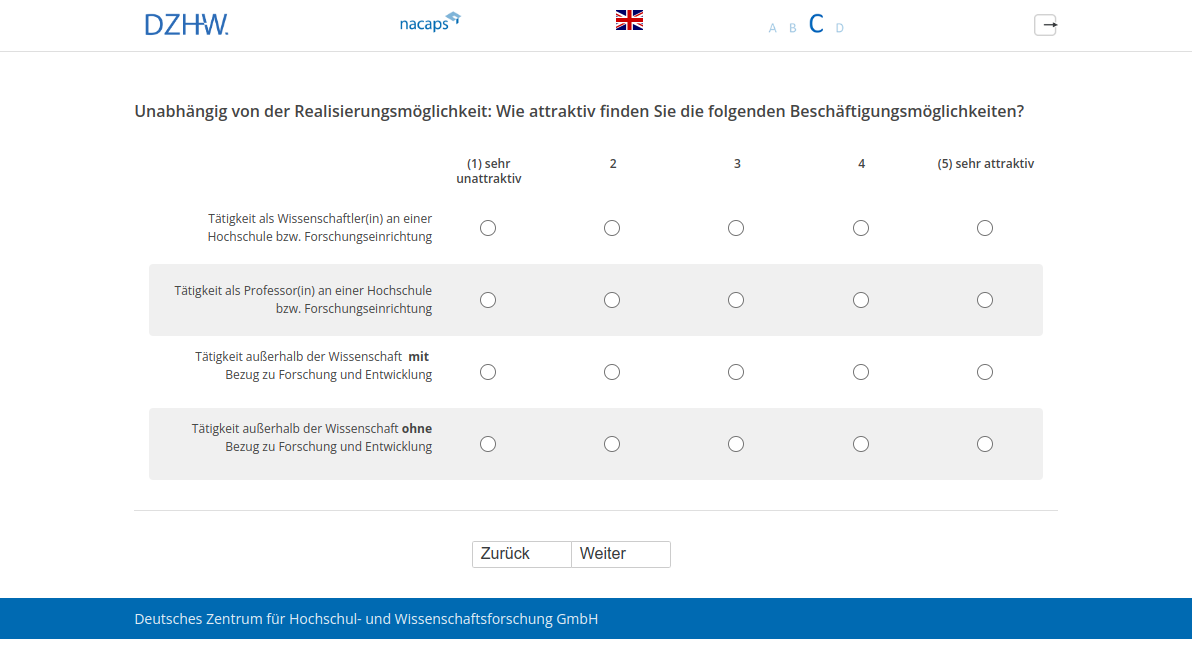Choose largest font size D
This screenshot has height=648, width=1192.
[x=840, y=28]
